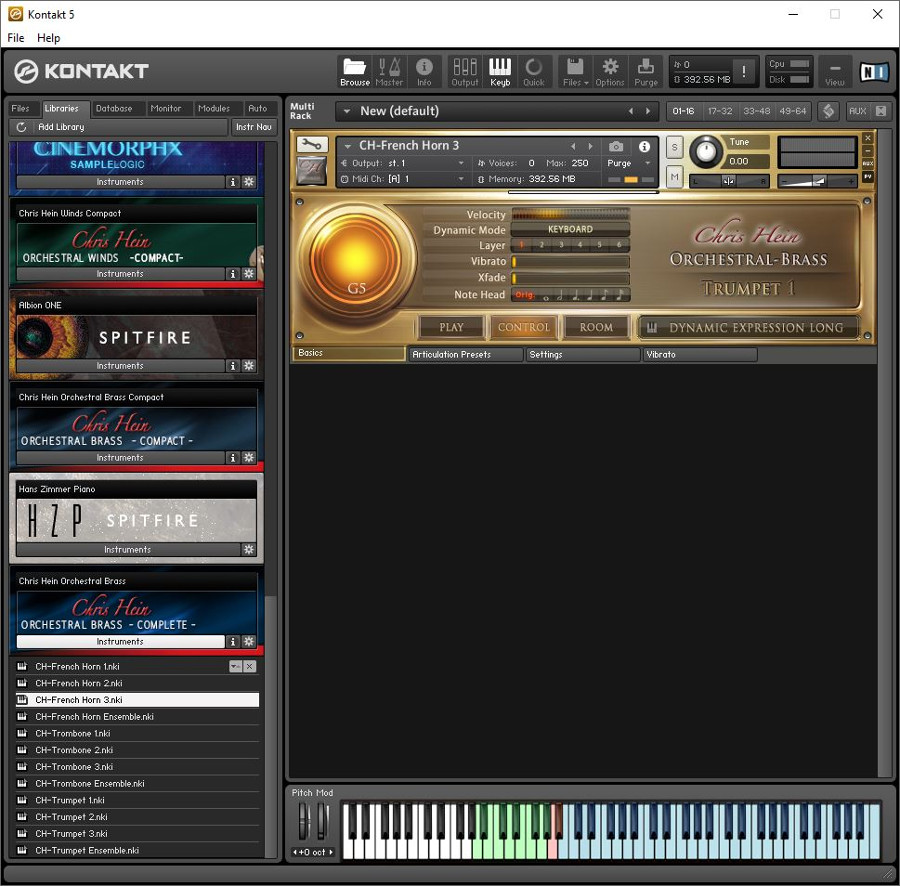
Task: Adjust the instrument volume slider
Action: click(817, 181)
